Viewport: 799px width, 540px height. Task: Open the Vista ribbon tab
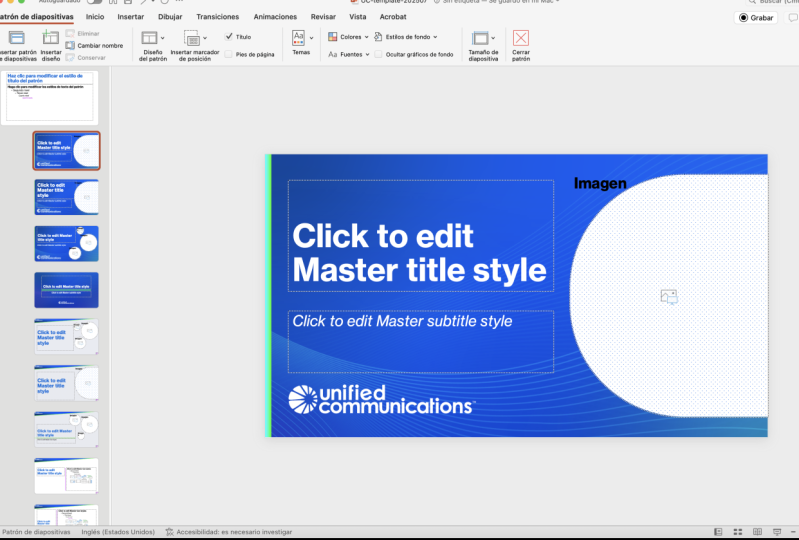point(358,17)
